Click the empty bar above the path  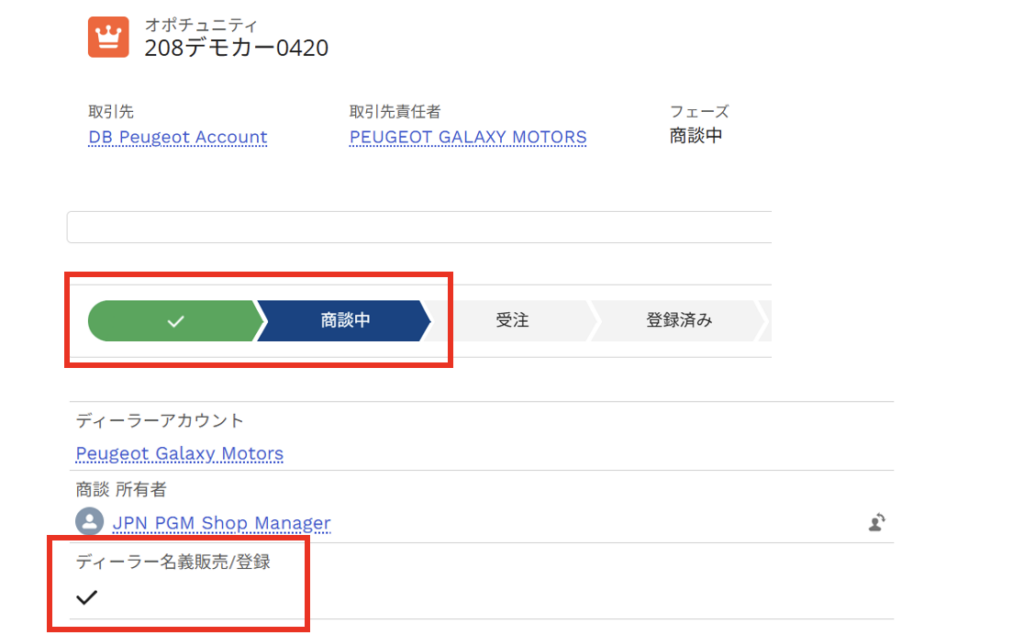[x=419, y=227]
